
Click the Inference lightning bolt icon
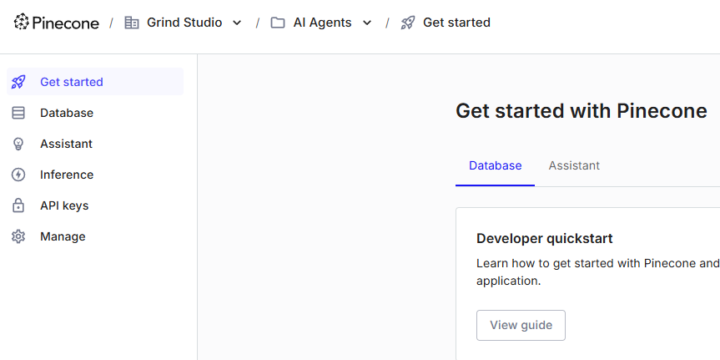pos(18,174)
